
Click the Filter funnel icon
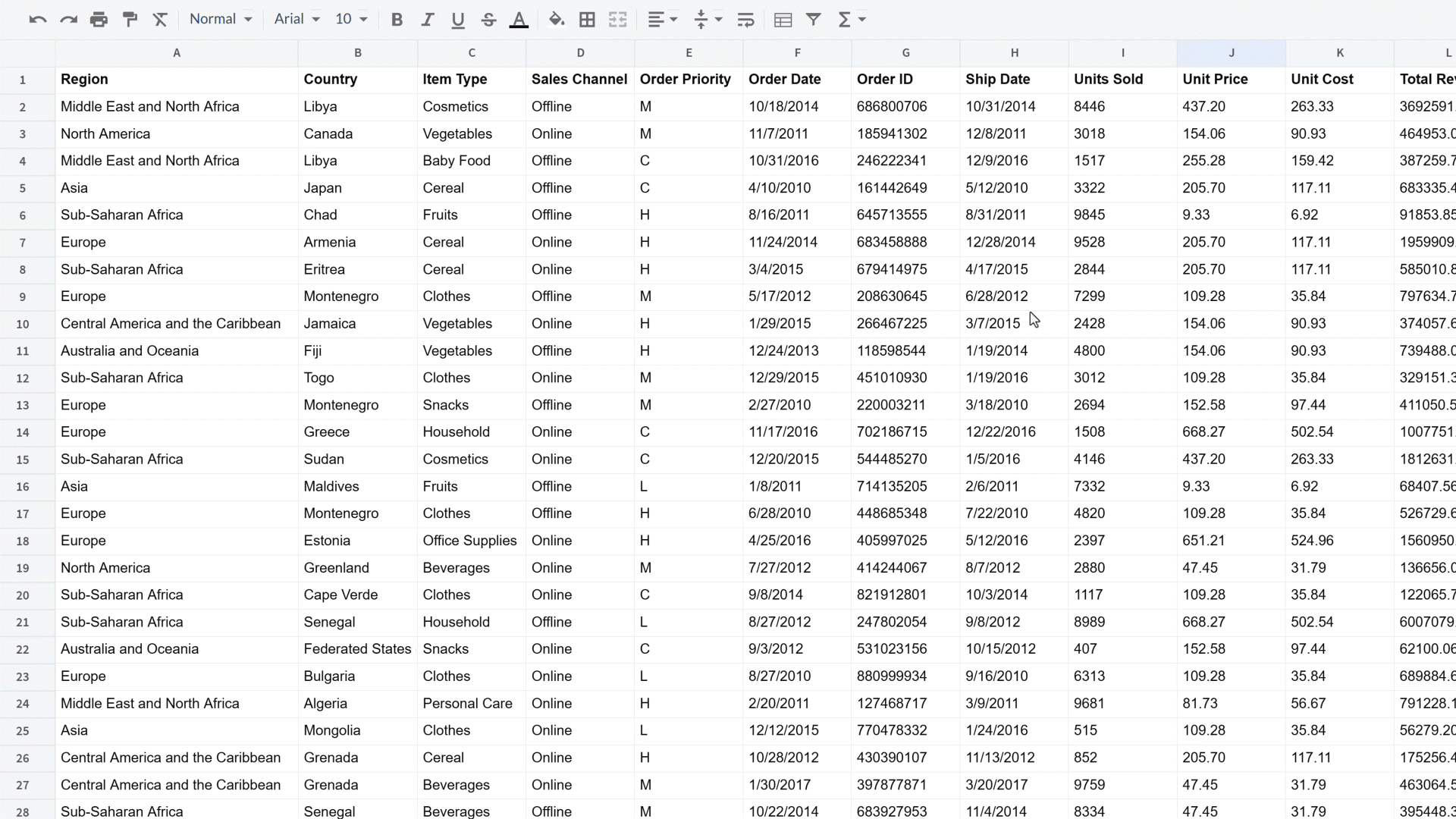(x=814, y=20)
